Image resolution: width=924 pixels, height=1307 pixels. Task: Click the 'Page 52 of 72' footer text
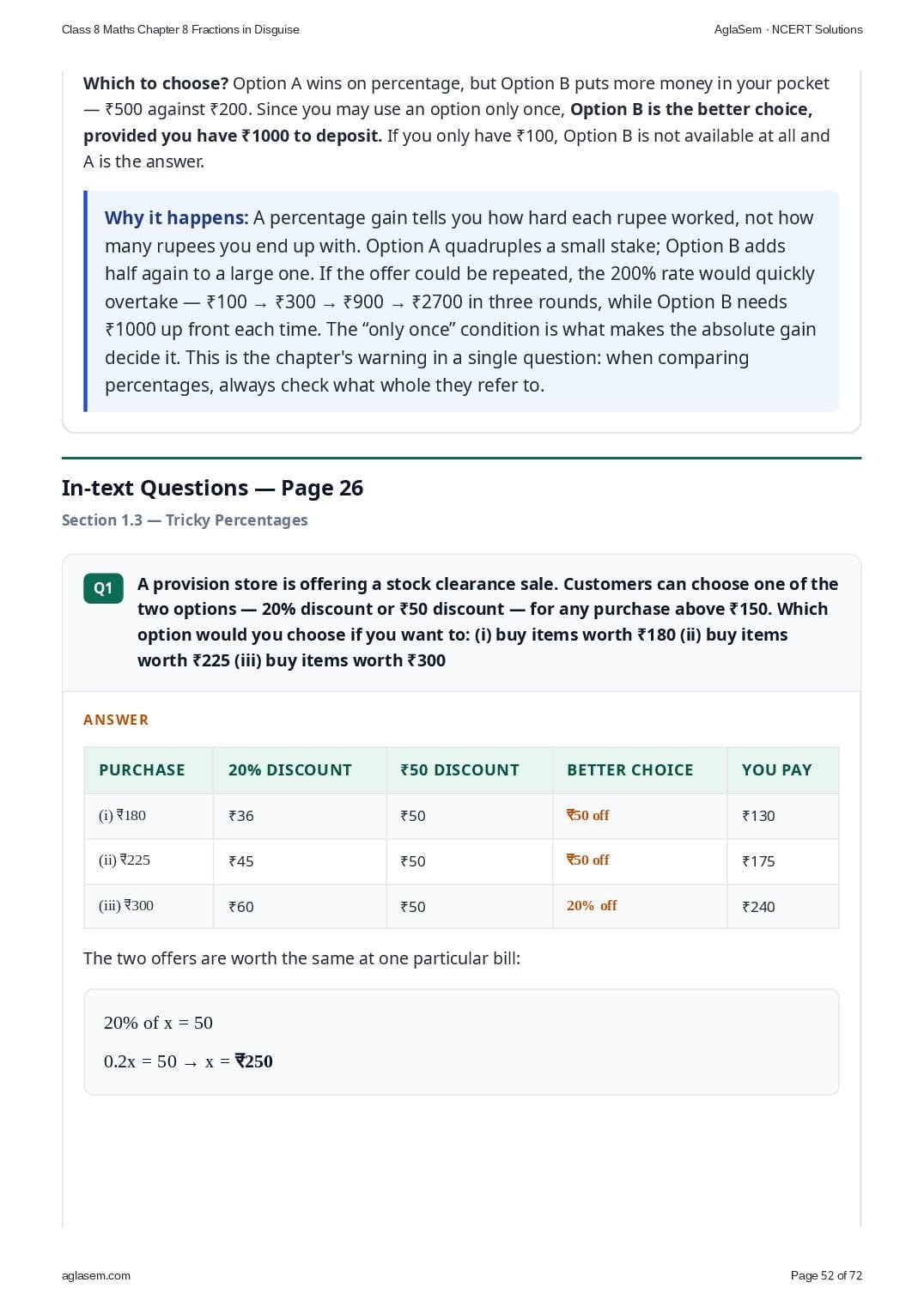point(826,1275)
